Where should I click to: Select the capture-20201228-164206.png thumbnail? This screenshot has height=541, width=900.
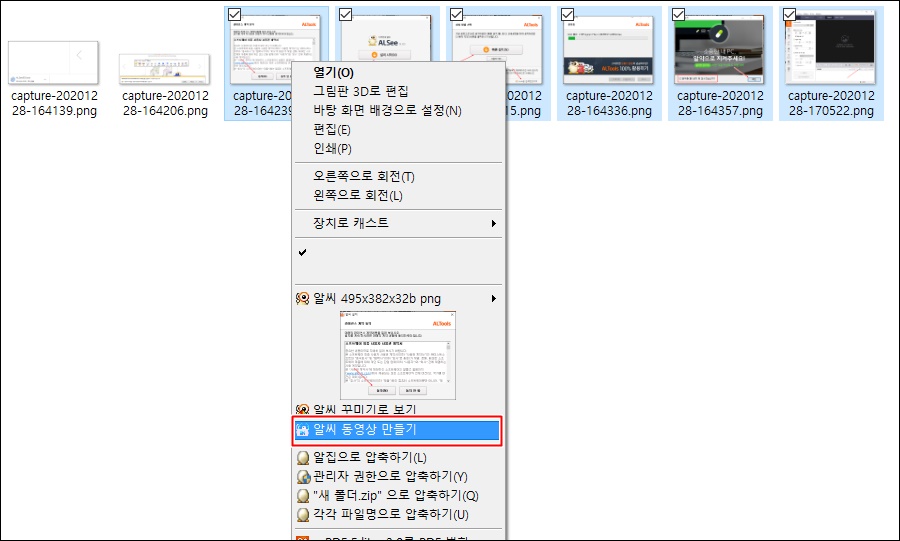pos(164,69)
